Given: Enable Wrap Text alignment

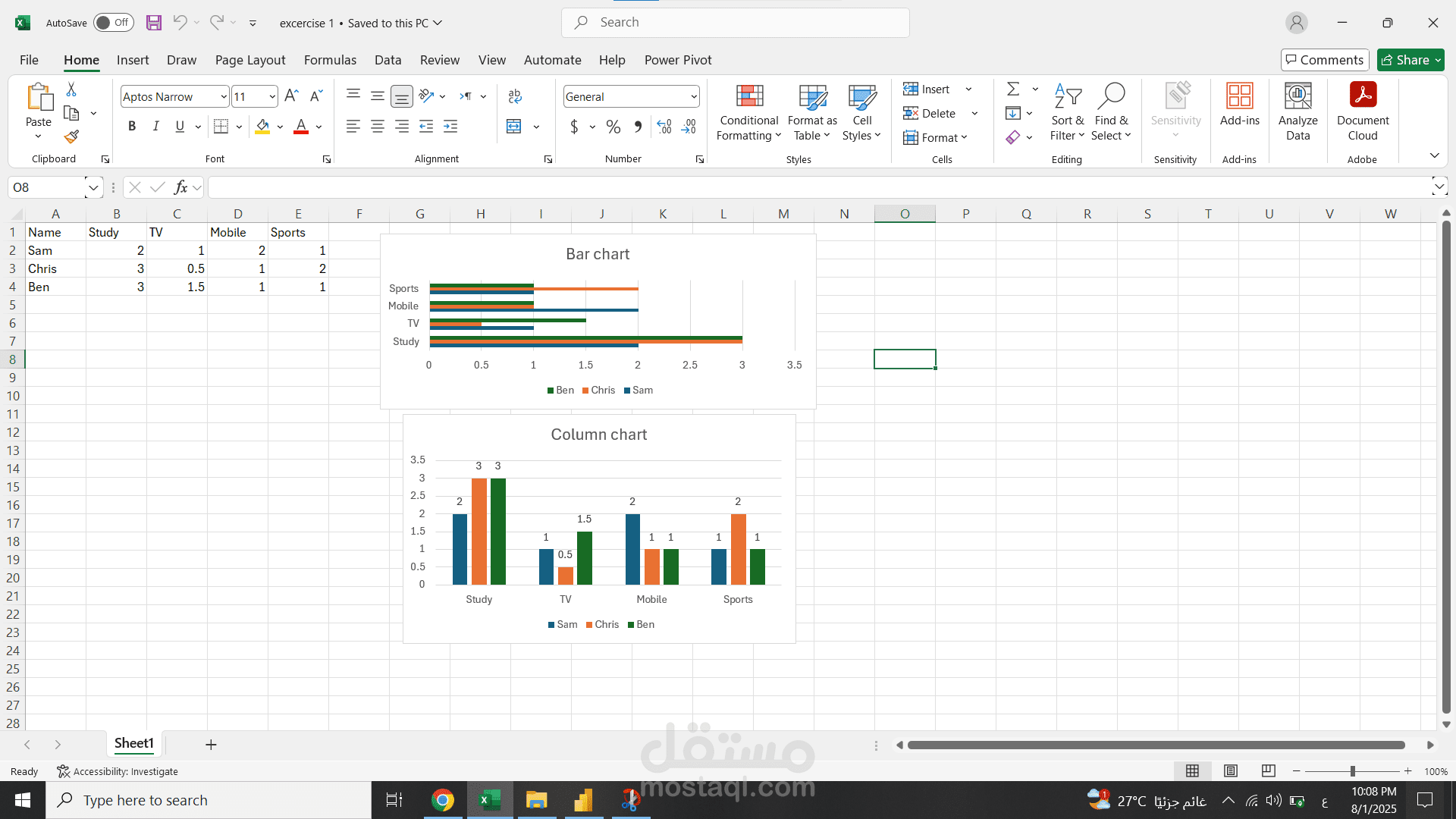Looking at the screenshot, I should click(515, 96).
